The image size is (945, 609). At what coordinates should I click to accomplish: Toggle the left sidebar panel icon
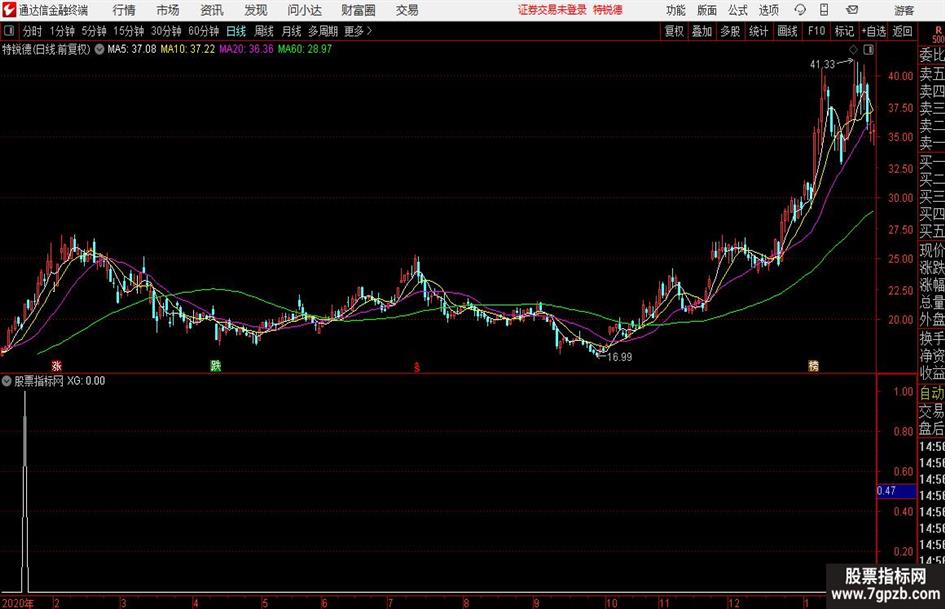click(9, 31)
